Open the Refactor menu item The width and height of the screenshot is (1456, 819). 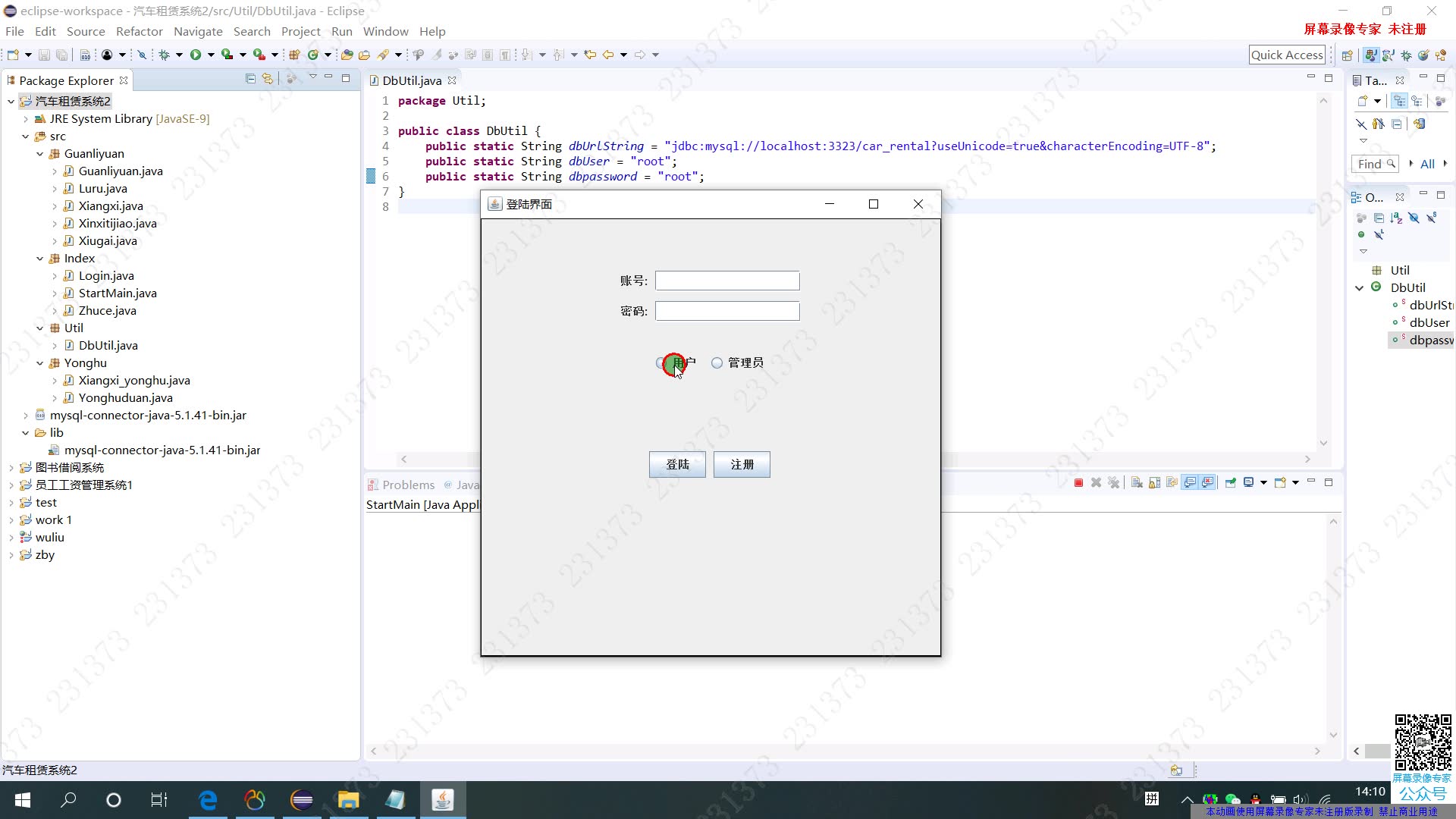(139, 31)
